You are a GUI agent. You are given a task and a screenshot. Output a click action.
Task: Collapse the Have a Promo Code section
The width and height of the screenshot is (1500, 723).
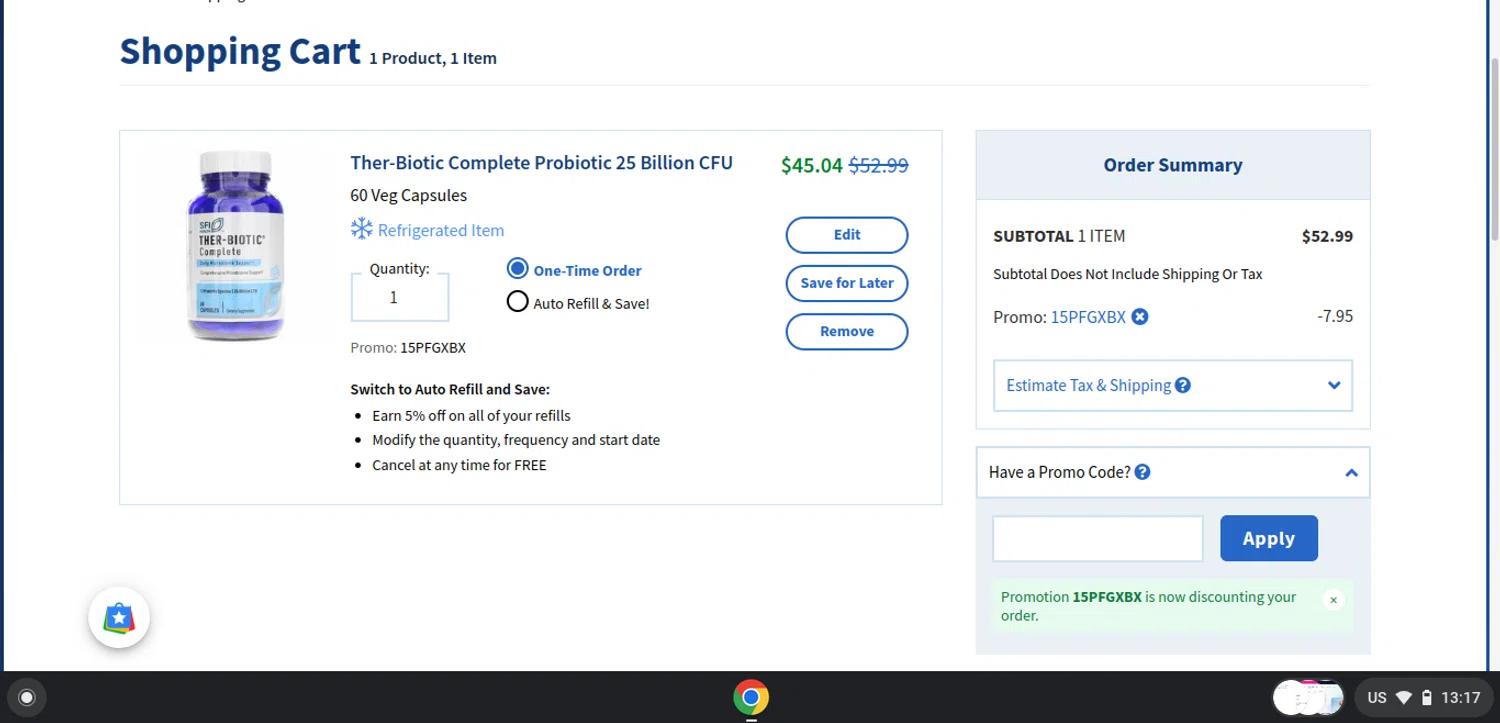[1351, 473]
